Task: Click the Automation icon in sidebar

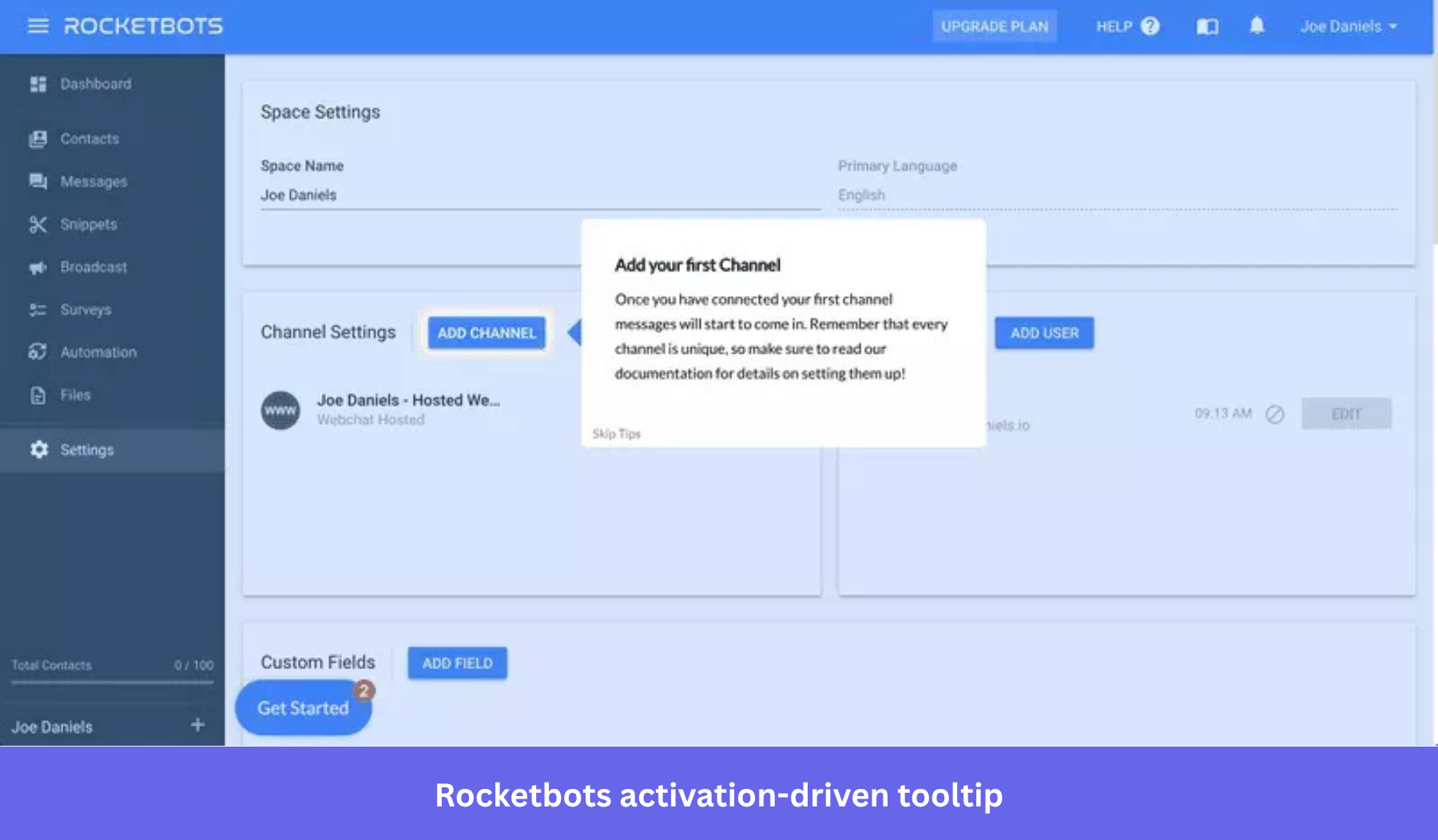Action: point(38,352)
